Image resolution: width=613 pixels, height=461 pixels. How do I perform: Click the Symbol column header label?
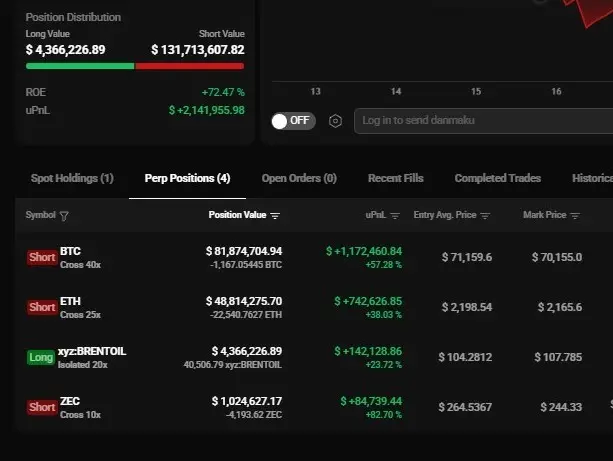click(41, 215)
